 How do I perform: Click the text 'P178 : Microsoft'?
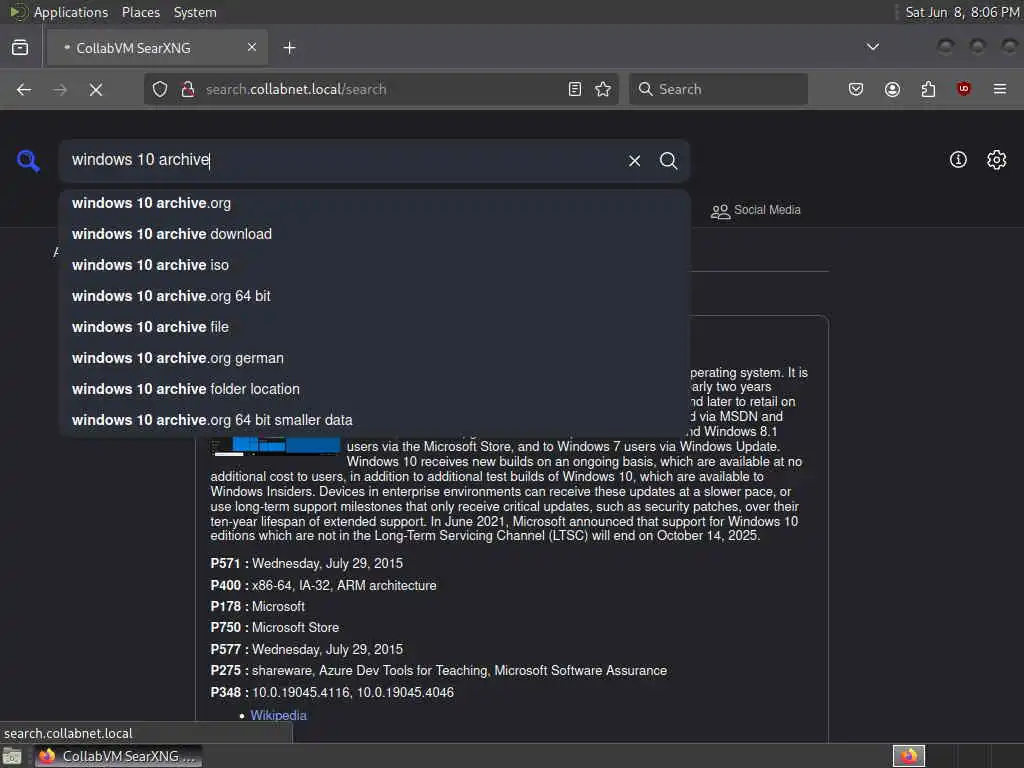pos(257,607)
